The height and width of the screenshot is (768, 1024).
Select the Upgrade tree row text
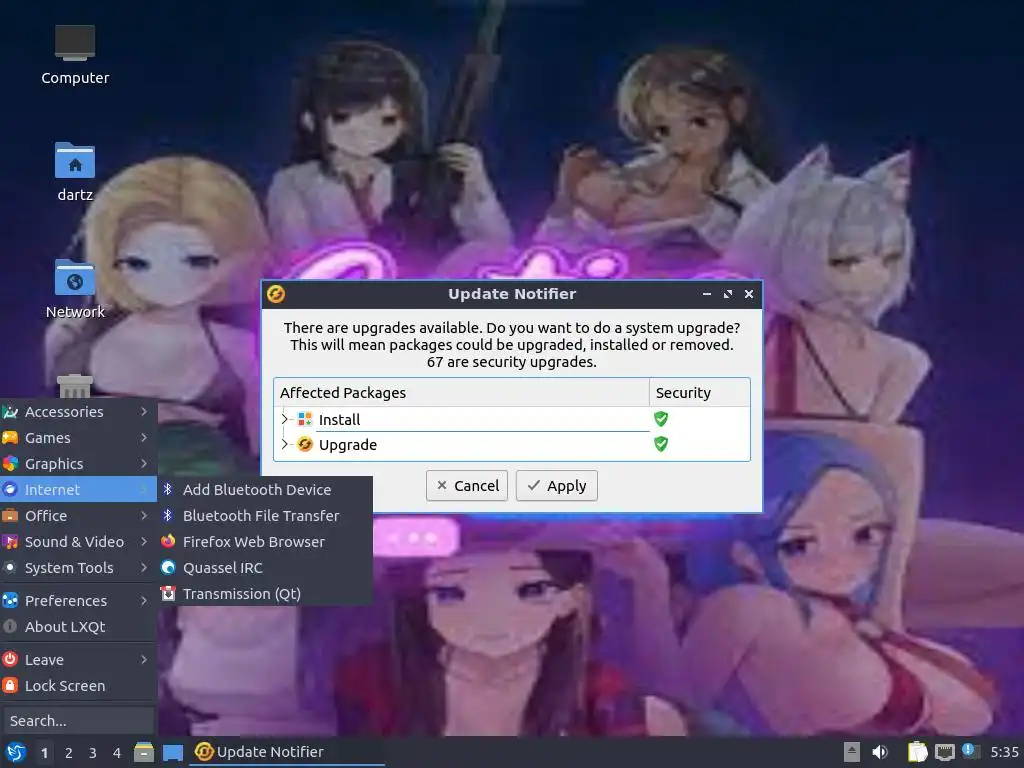(x=347, y=445)
